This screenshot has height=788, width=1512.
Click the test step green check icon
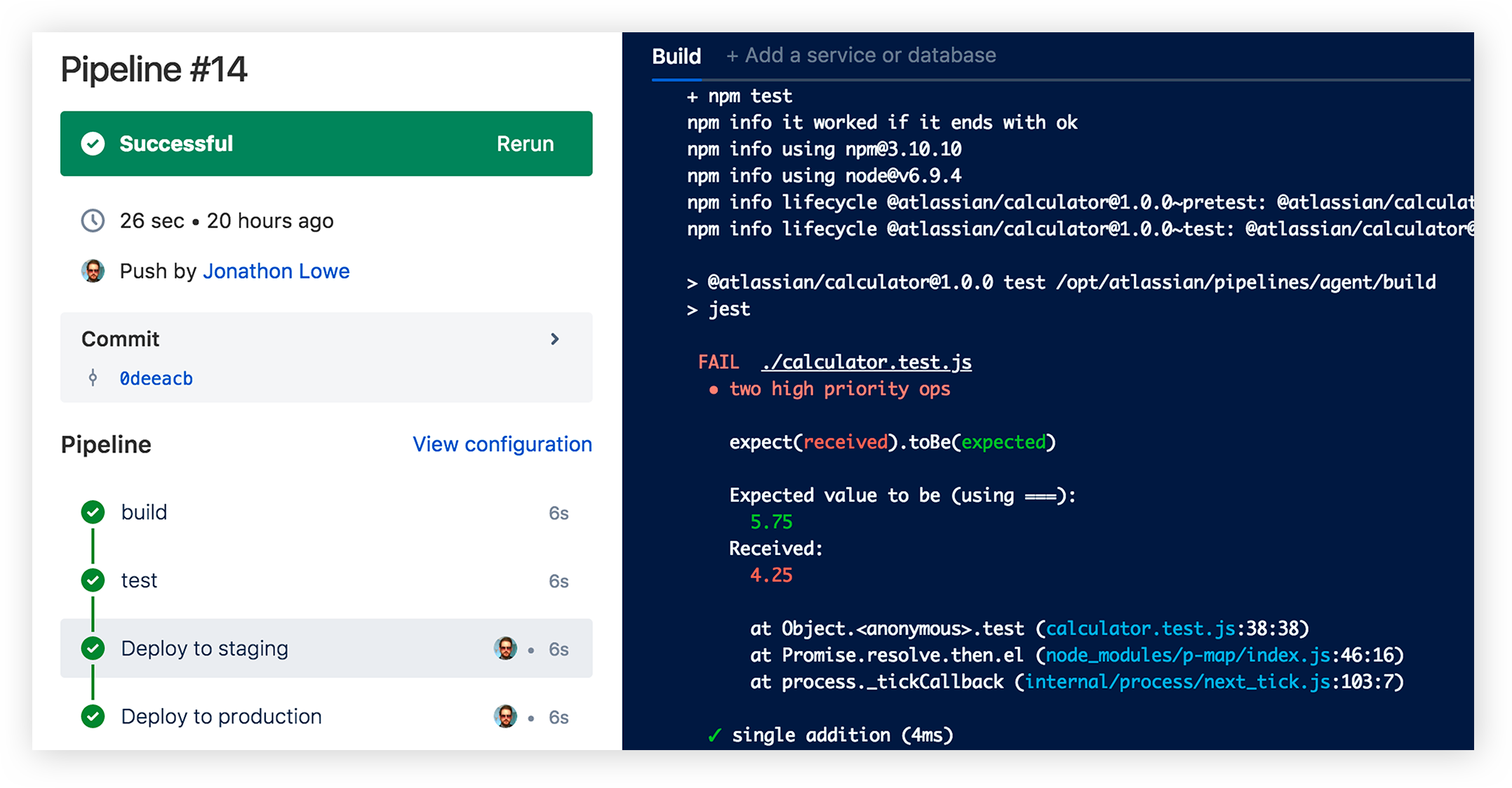93,580
